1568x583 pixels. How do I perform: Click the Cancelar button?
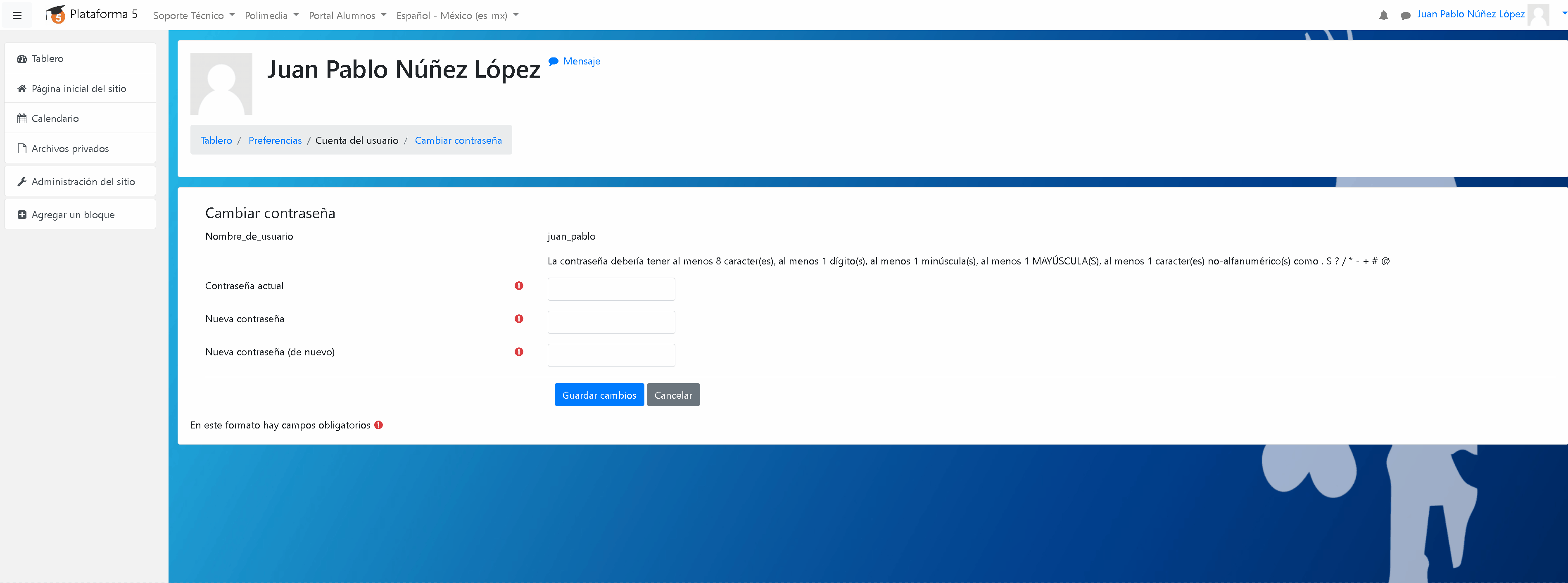coord(673,395)
